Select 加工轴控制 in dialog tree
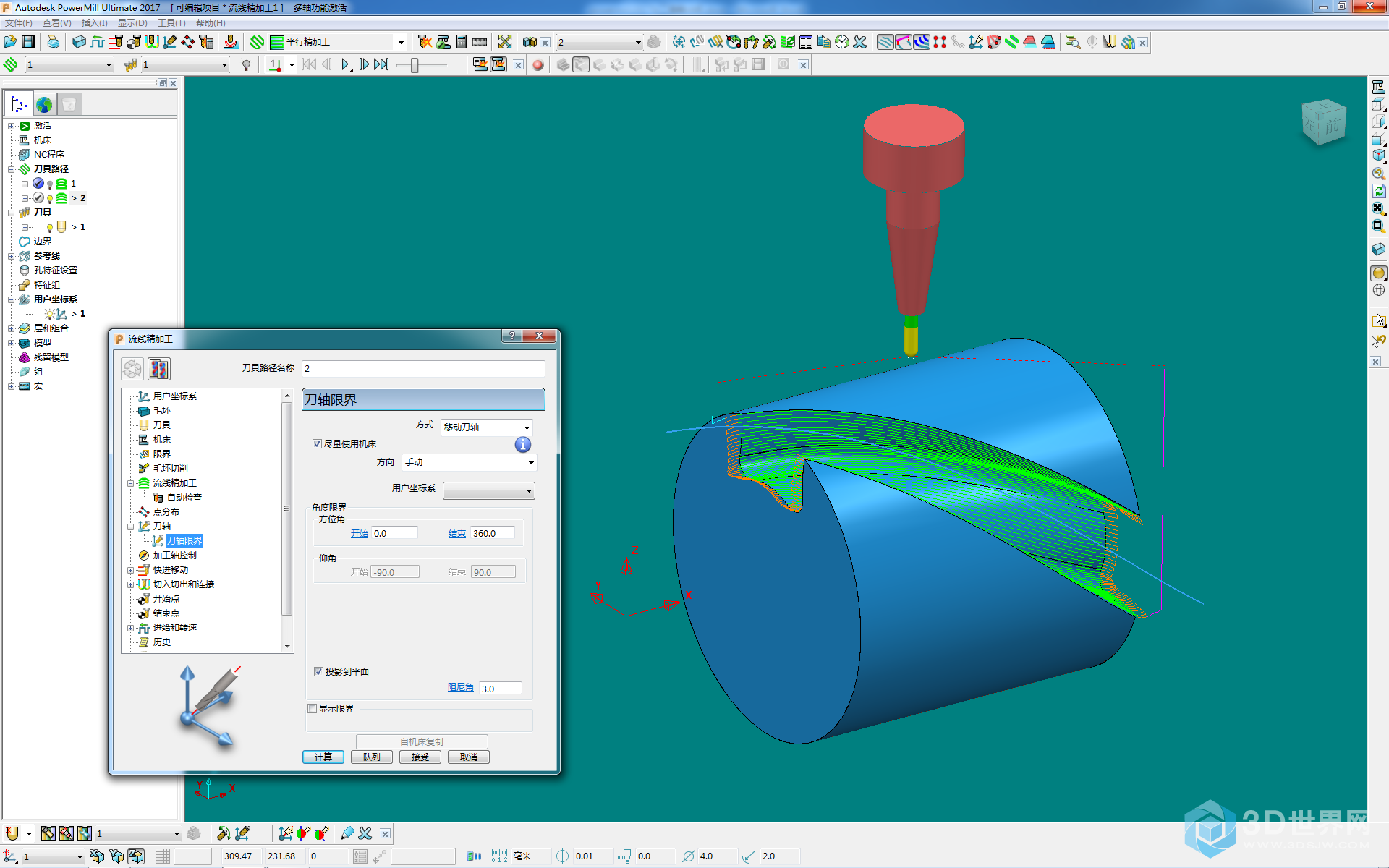The width and height of the screenshot is (1389, 868). (x=174, y=556)
